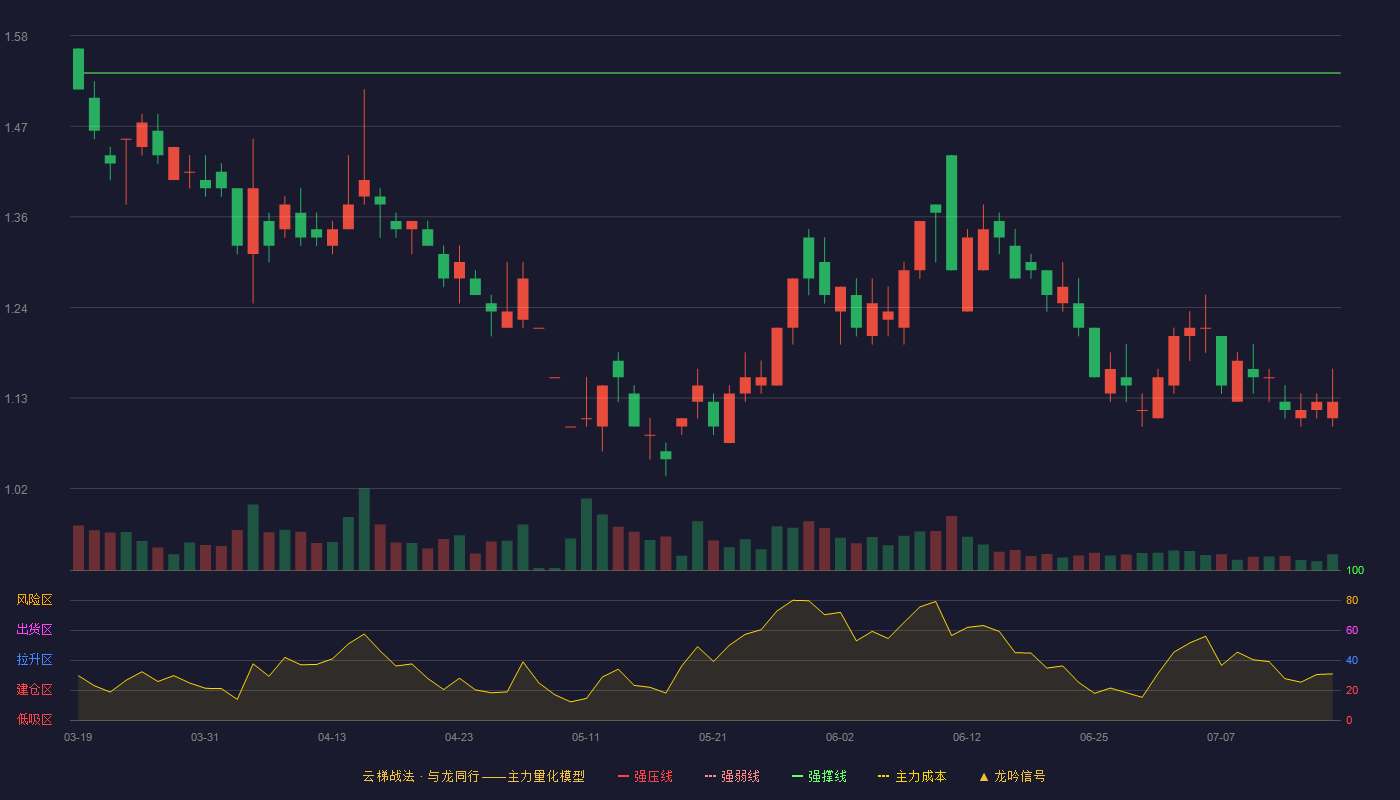1400x800 pixels.
Task: Click the first green candlestick at 03-19
Action: pyautogui.click(x=78, y=69)
